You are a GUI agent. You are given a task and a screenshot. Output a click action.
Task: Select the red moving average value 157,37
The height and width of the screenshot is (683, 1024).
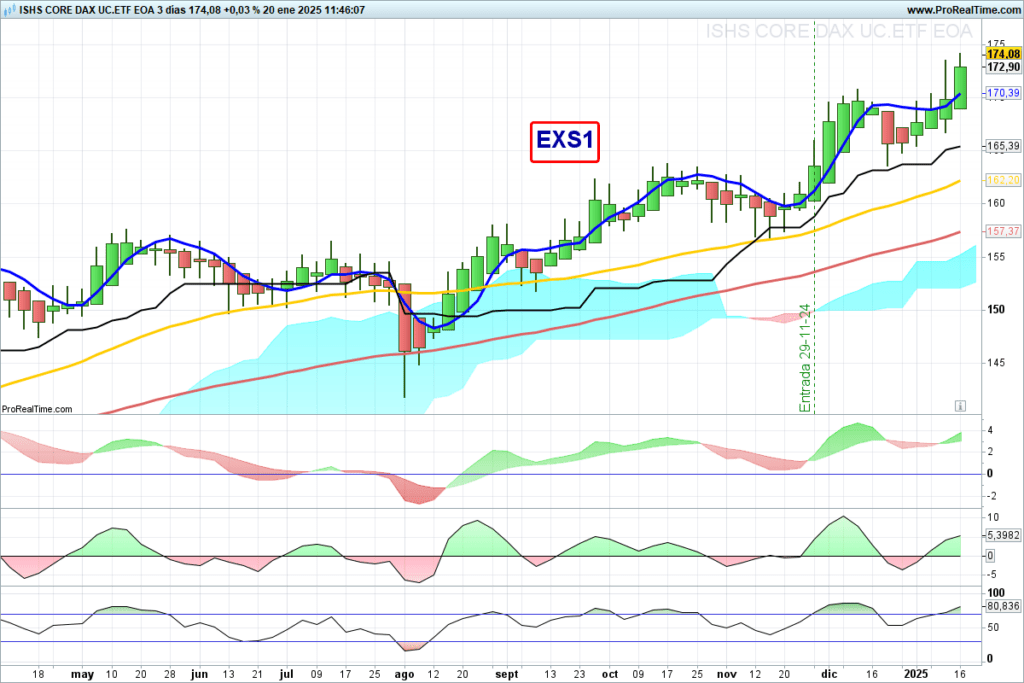click(x=1003, y=231)
